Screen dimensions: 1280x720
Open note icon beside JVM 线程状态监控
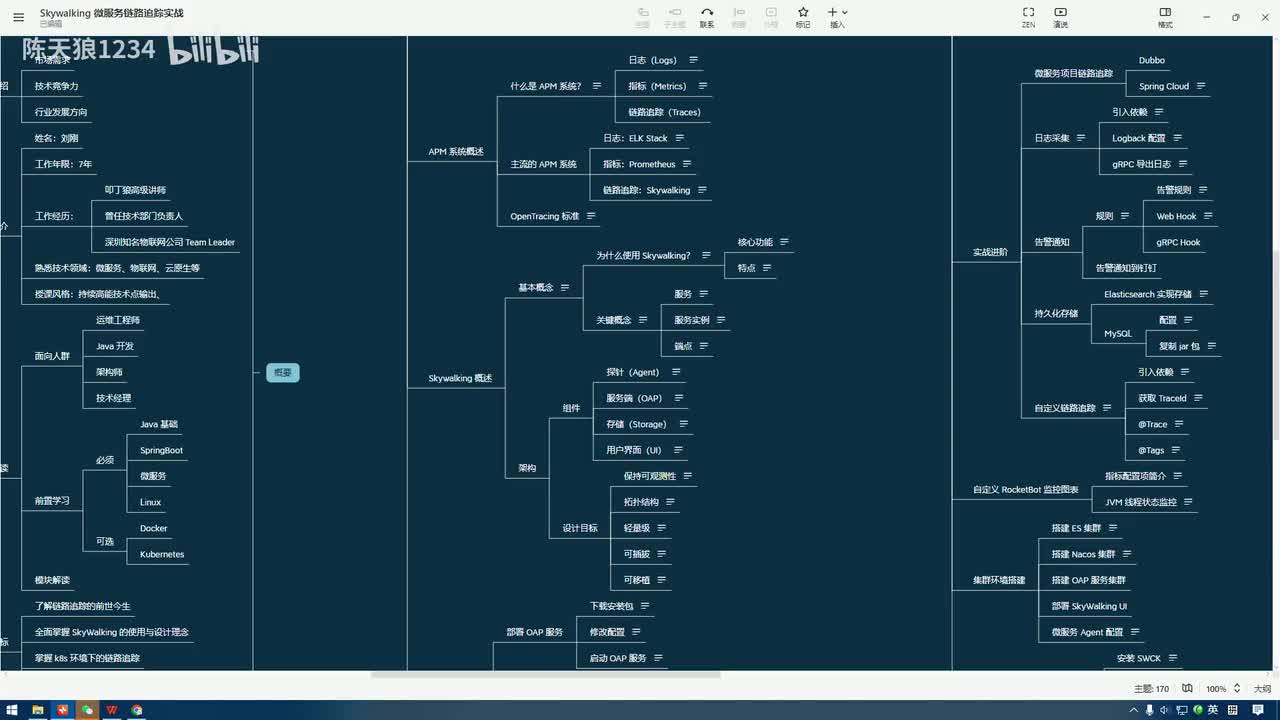point(1188,502)
